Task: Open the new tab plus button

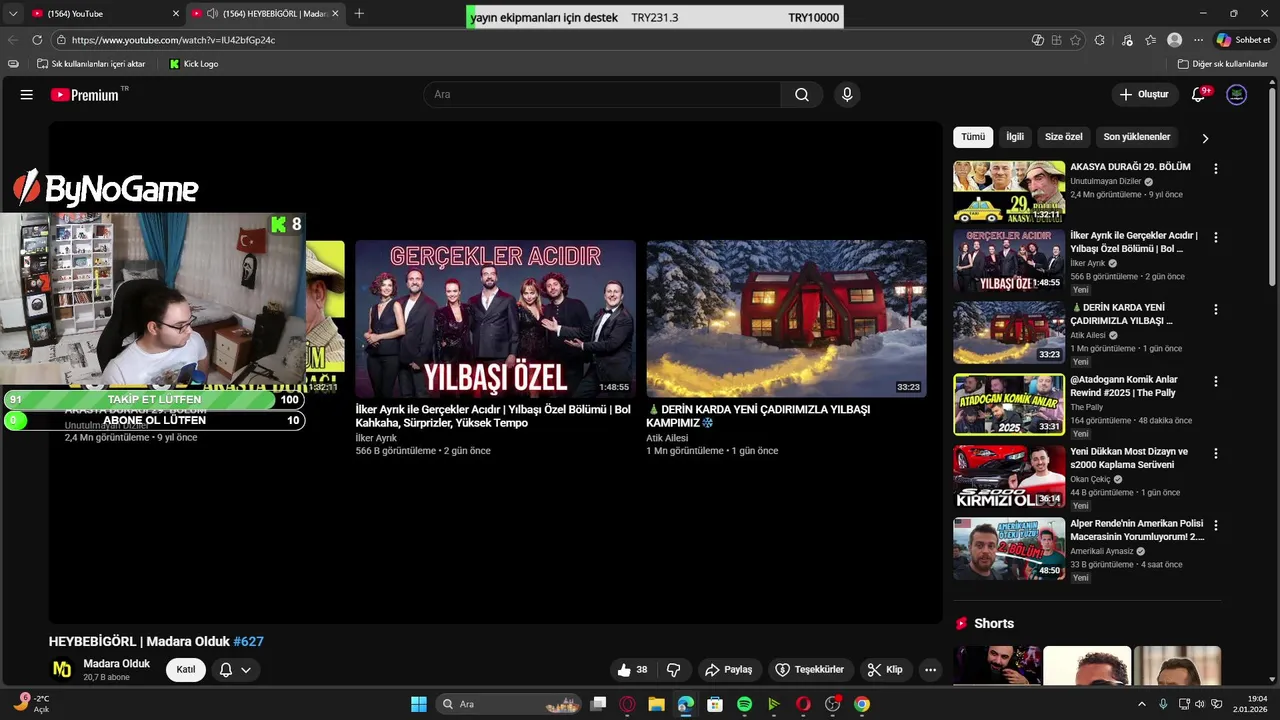Action: click(x=359, y=13)
